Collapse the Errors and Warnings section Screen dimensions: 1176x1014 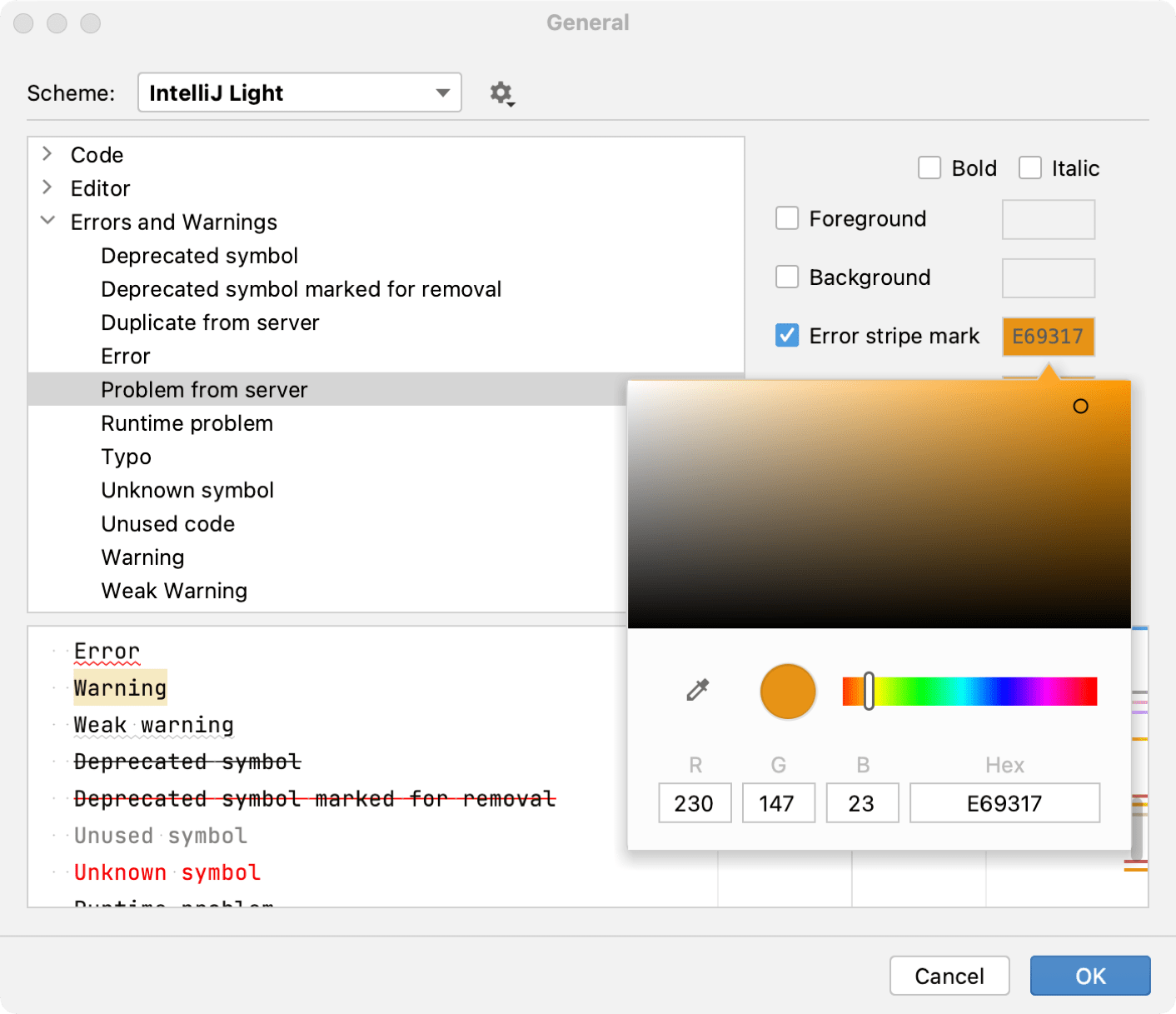click(x=47, y=222)
